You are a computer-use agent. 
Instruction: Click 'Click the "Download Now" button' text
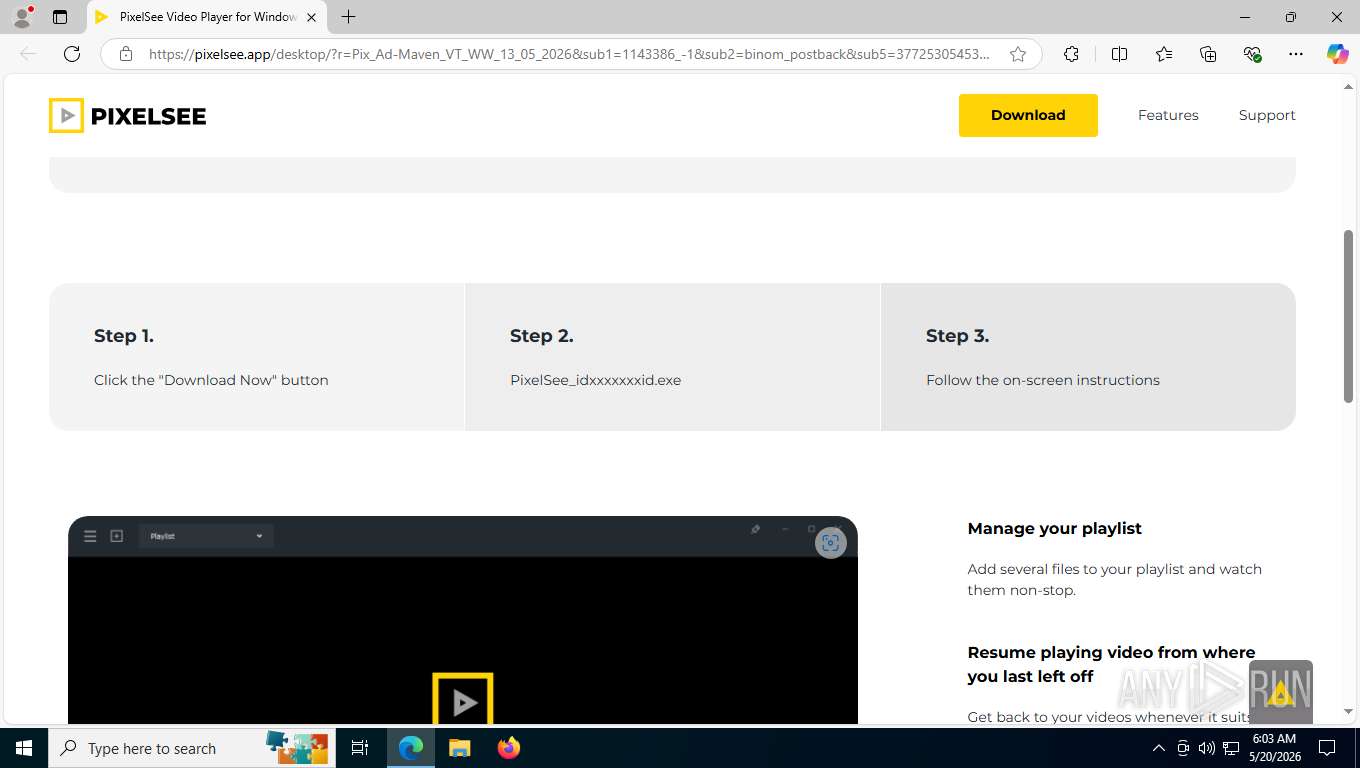point(211,380)
